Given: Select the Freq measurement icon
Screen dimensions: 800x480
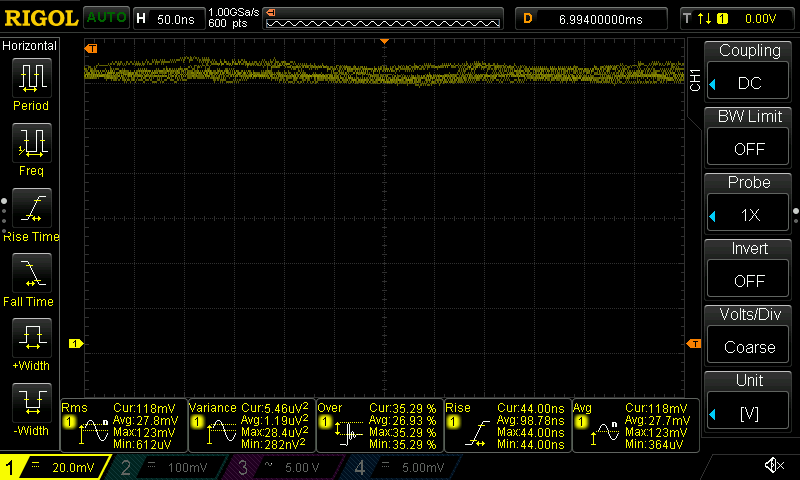Looking at the screenshot, I should coord(32,142).
